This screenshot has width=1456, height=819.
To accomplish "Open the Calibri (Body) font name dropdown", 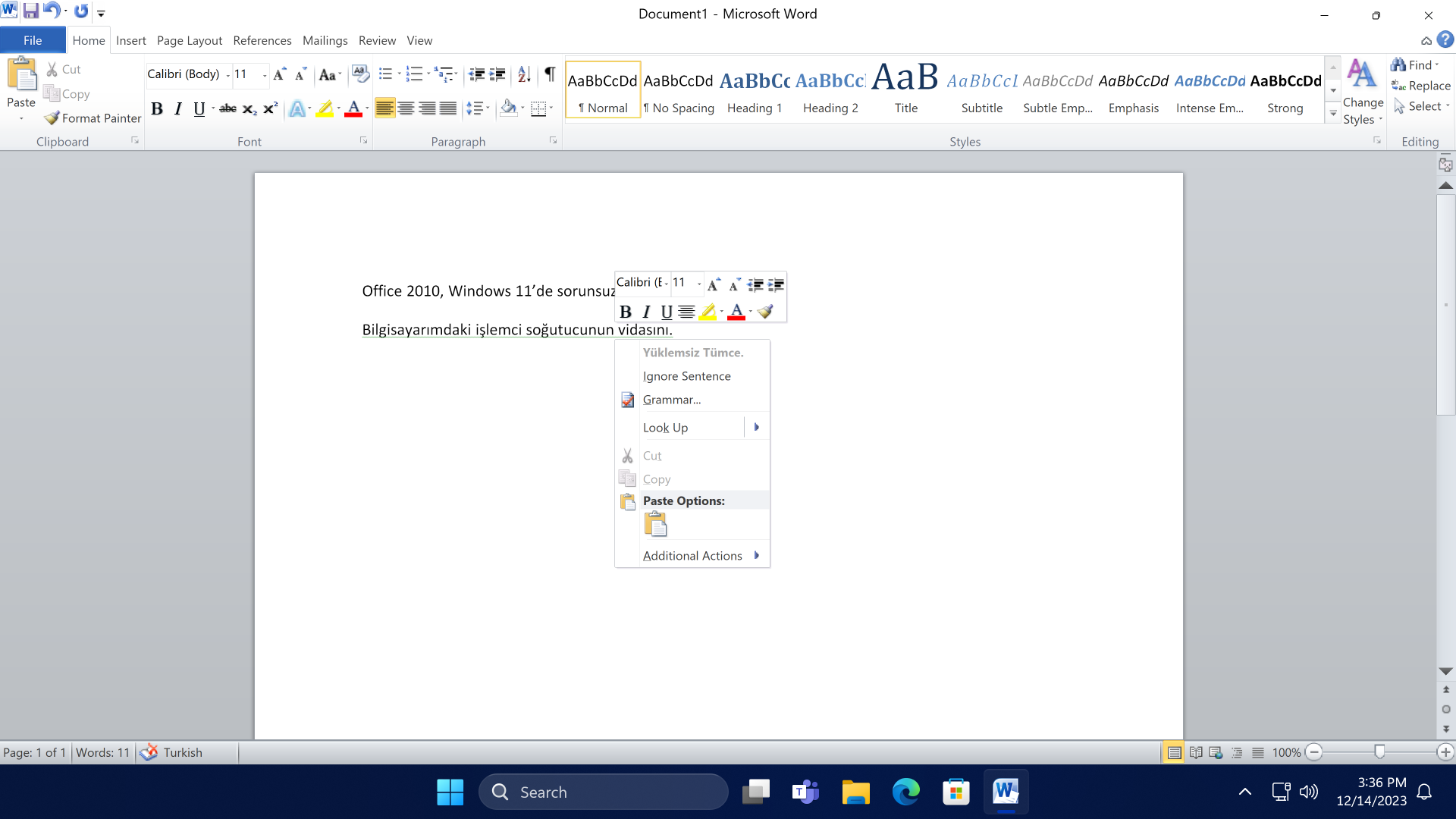I will tap(228, 74).
